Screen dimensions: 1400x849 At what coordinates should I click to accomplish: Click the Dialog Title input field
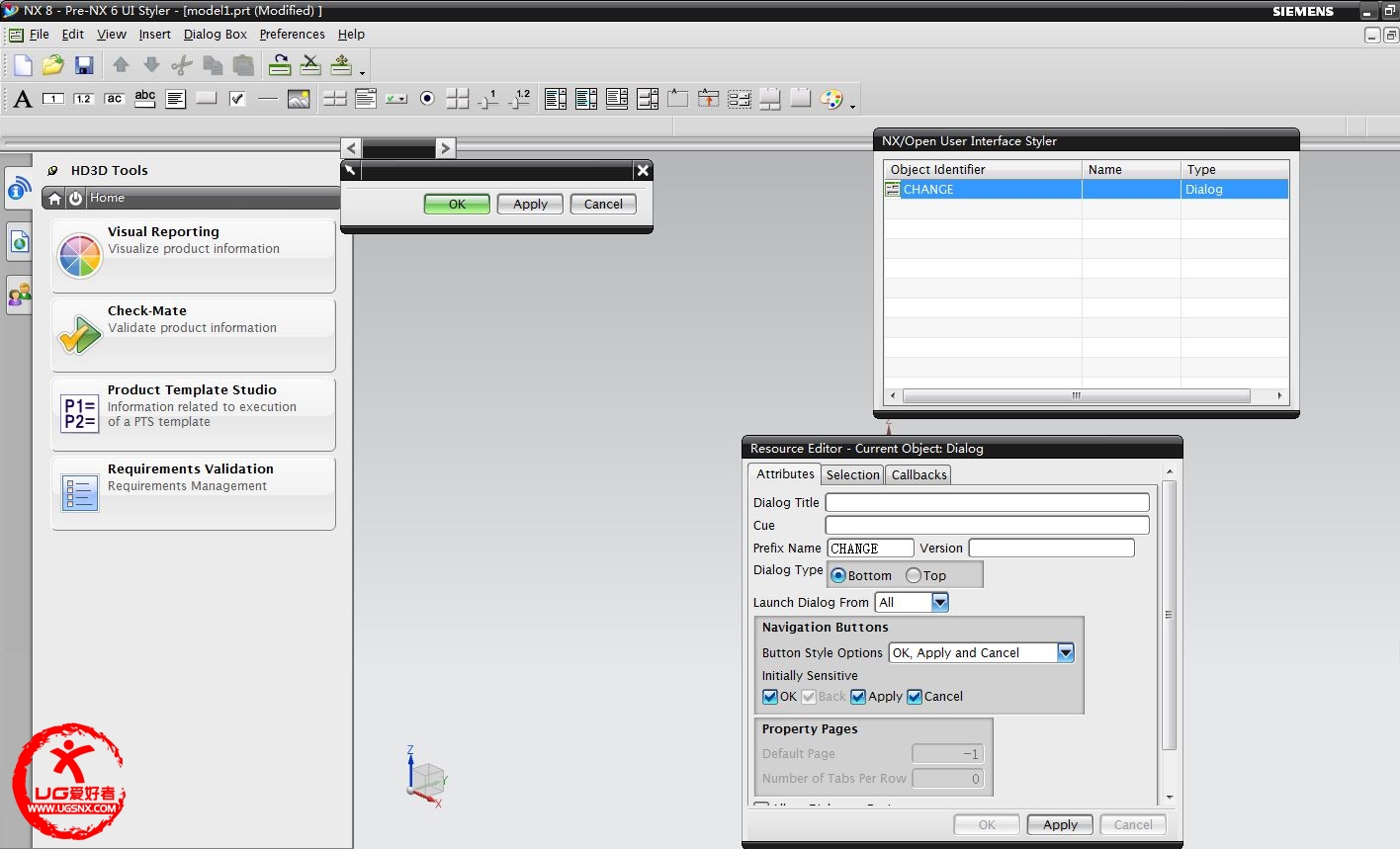pos(988,502)
